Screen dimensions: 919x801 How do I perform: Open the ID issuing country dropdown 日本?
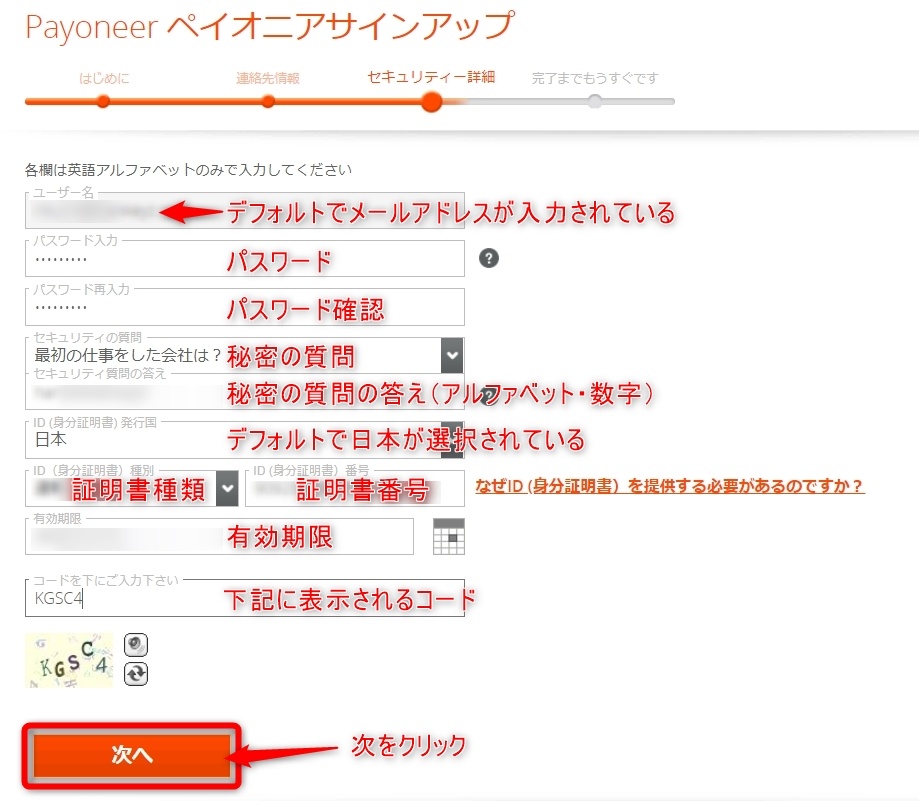click(244, 440)
